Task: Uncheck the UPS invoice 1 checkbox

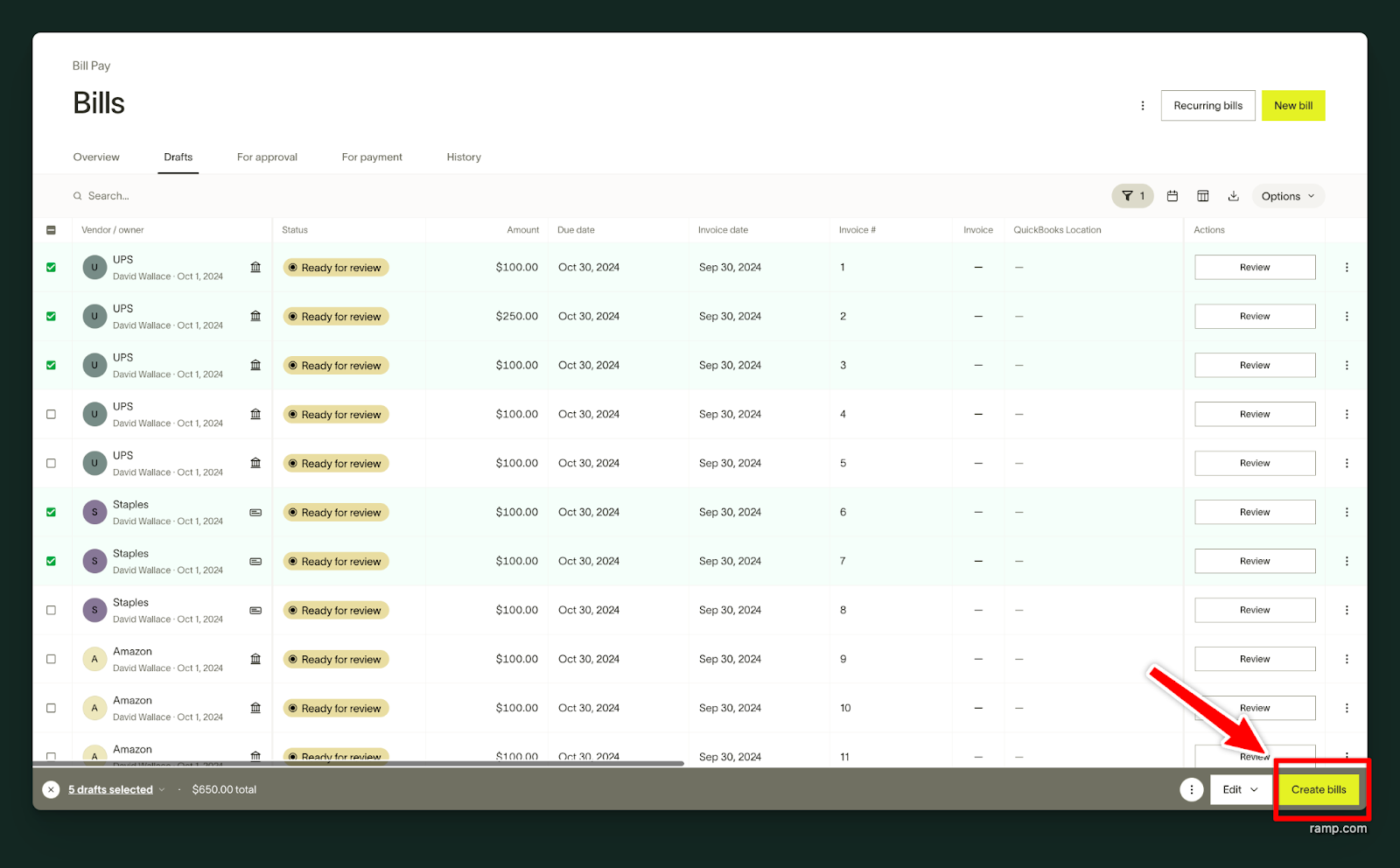Action: (x=51, y=268)
